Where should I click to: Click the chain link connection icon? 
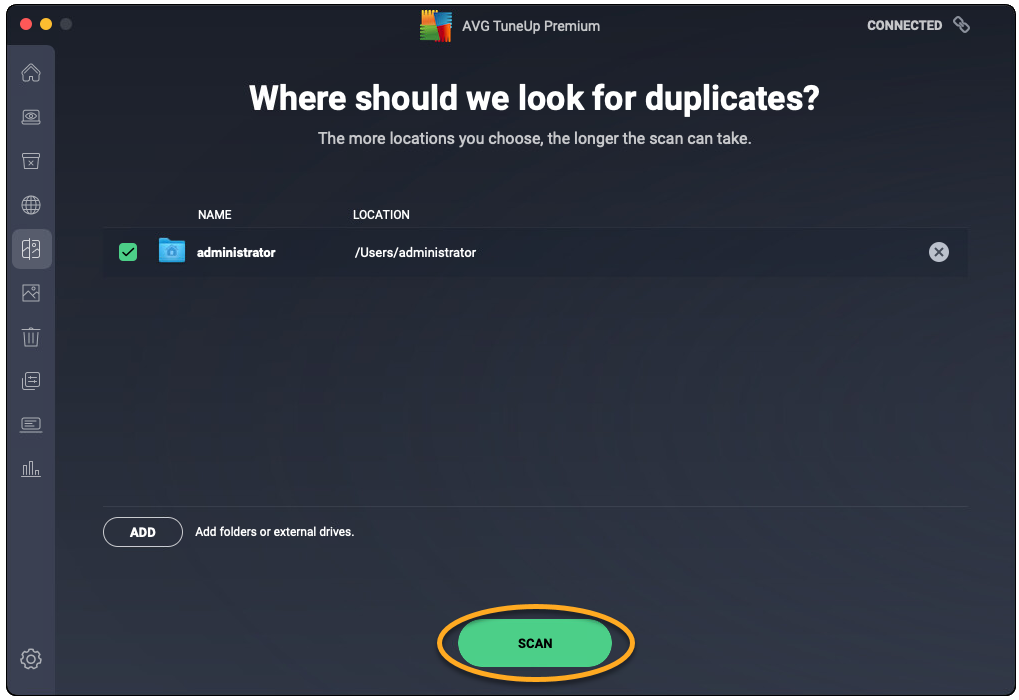[x=961, y=25]
